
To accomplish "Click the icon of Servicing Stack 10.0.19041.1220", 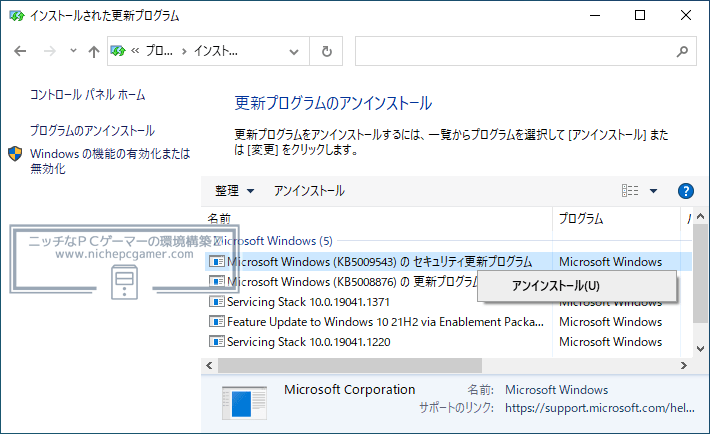I will click(216, 341).
